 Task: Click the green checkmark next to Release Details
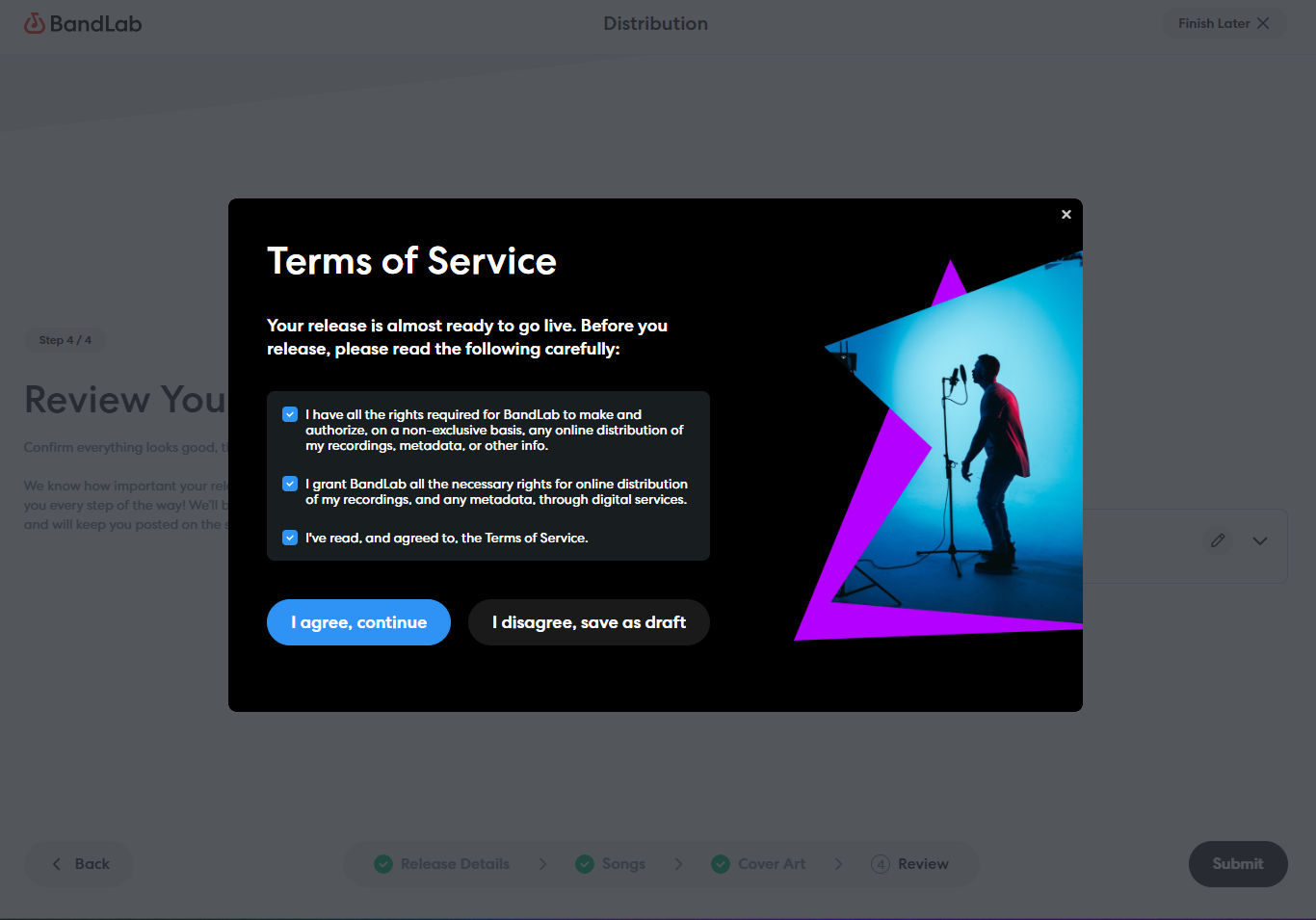383,864
